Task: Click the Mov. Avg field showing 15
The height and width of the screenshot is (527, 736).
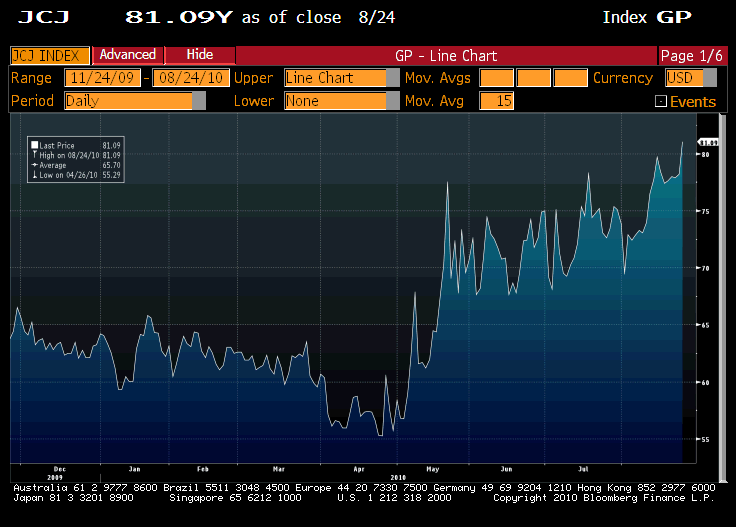Action: point(497,100)
